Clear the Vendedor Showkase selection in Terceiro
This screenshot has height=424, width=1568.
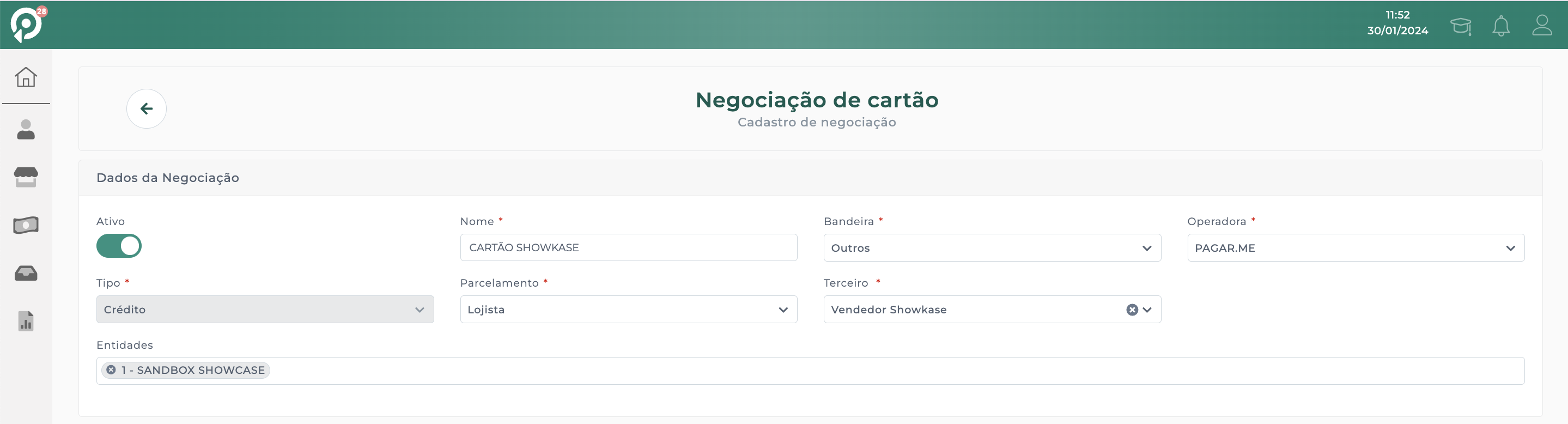click(x=1132, y=310)
